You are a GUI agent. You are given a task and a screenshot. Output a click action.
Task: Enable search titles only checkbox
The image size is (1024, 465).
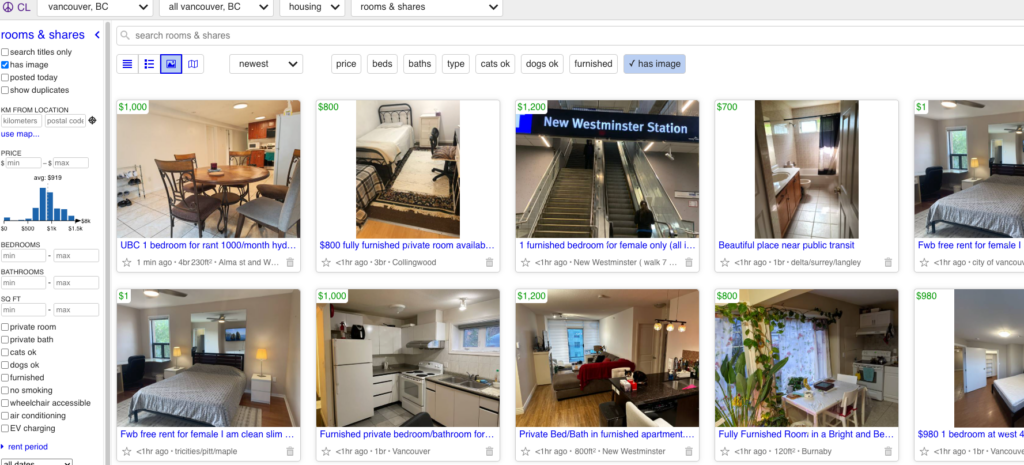5,52
